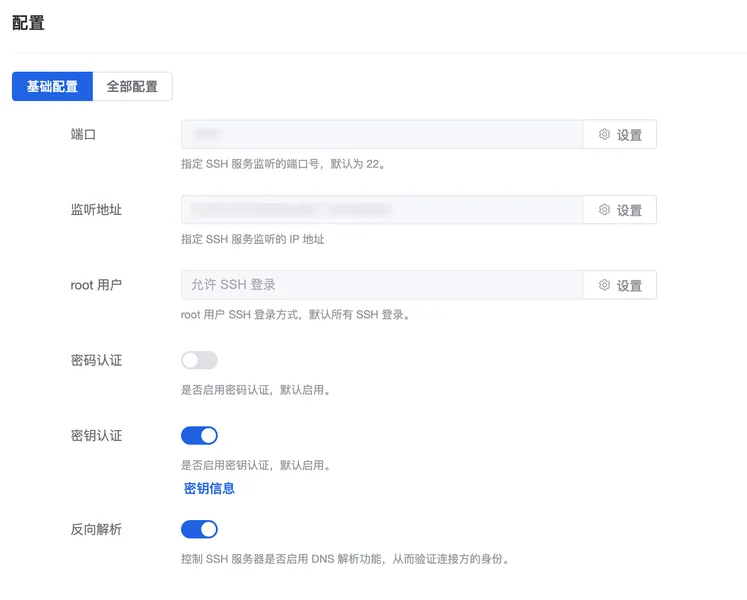The image size is (747, 600).
Task: Turn off the 反向解析 toggle
Action: coord(199,529)
